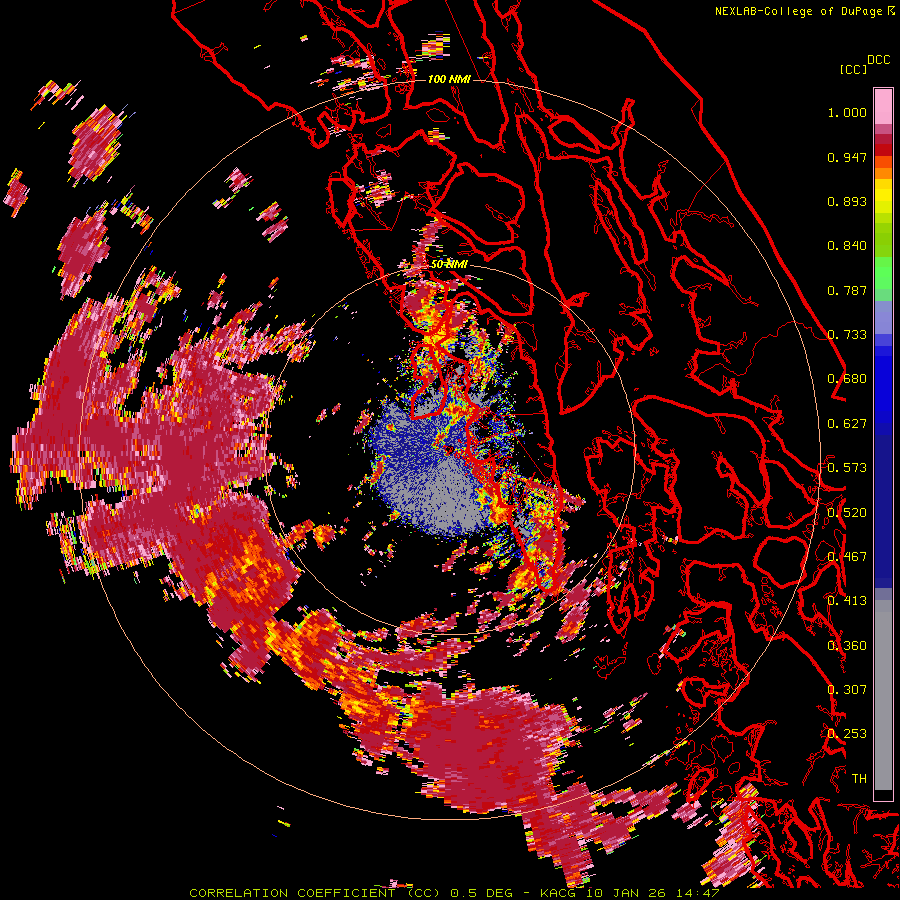Screen dimensions: 900x900
Task: Select the 0.787 value on the color scale
Action: click(x=847, y=290)
